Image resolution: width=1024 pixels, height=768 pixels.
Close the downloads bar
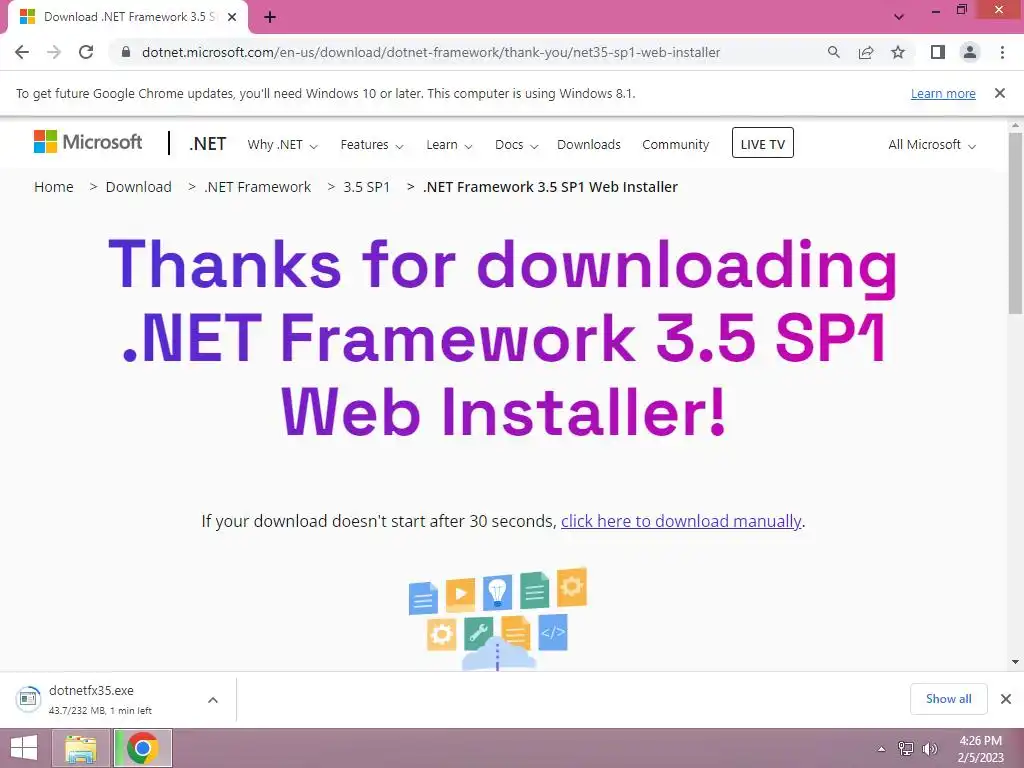[x=1006, y=699]
